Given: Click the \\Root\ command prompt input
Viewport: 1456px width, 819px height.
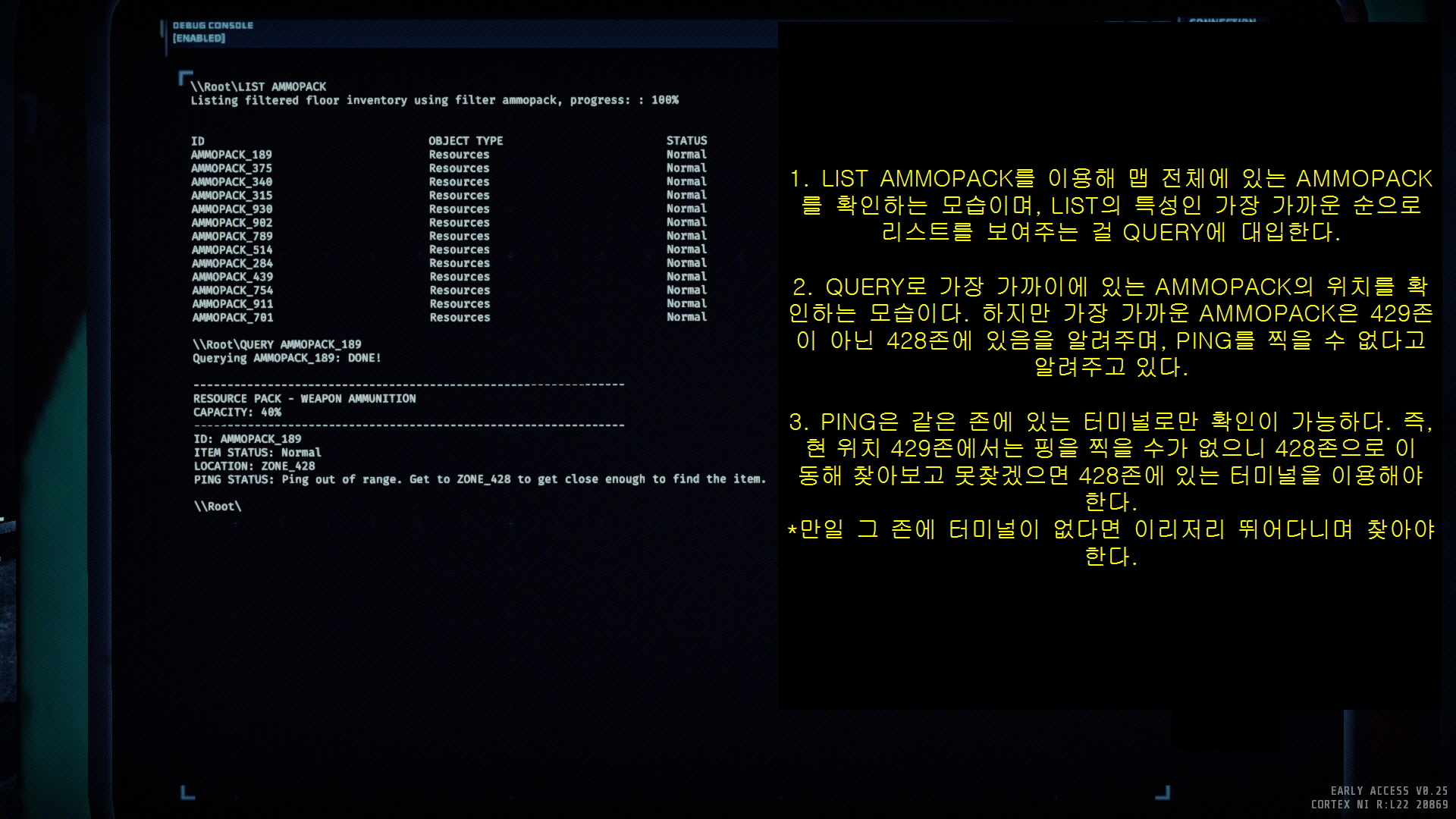Looking at the screenshot, I should click(x=218, y=507).
